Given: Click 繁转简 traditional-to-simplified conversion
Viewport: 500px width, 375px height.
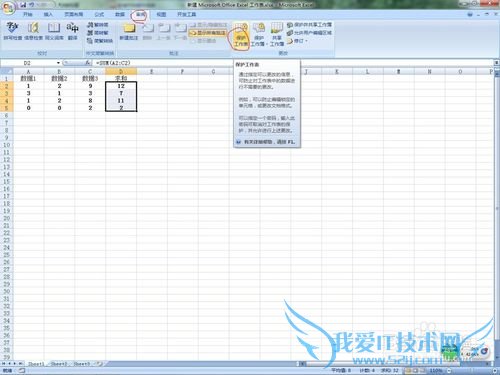Looking at the screenshot, I should [x=98, y=25].
